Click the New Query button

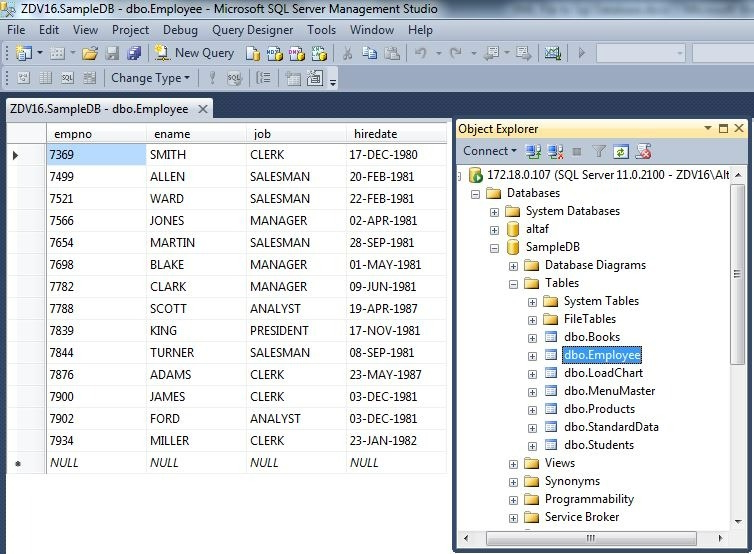coord(195,53)
